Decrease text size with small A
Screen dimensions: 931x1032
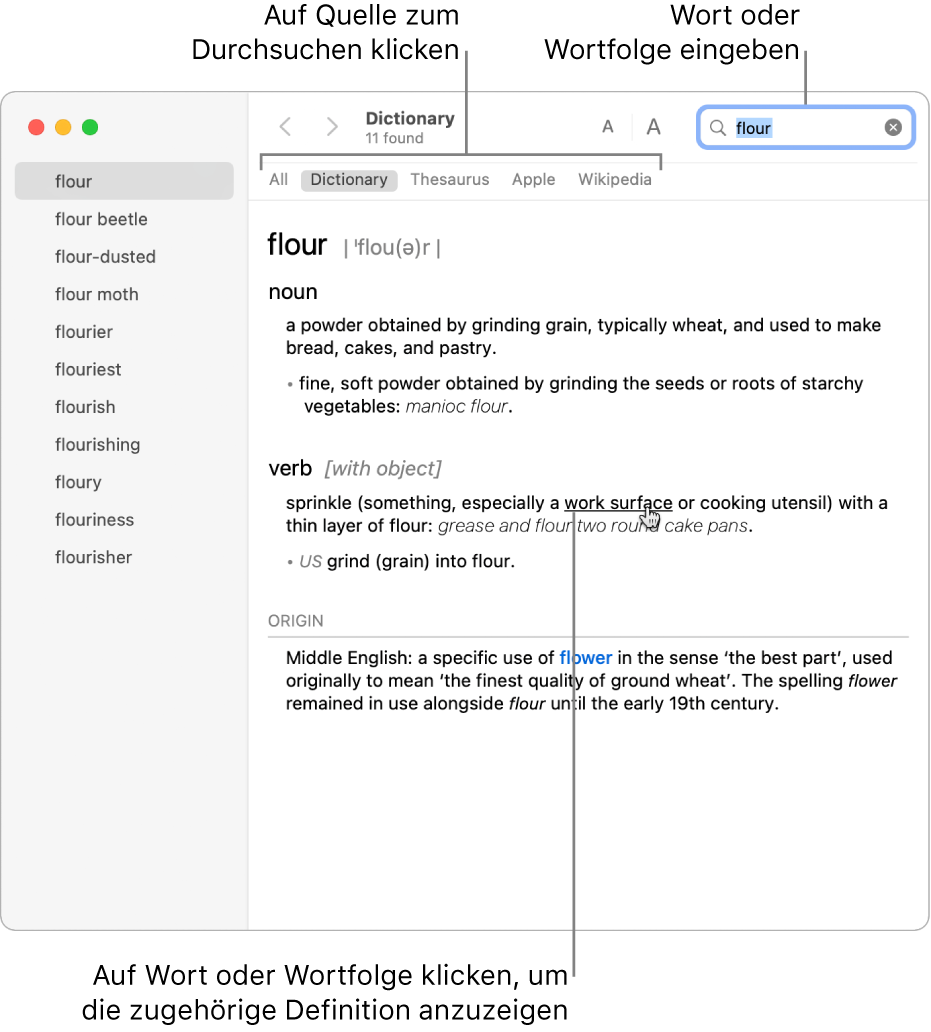[608, 127]
